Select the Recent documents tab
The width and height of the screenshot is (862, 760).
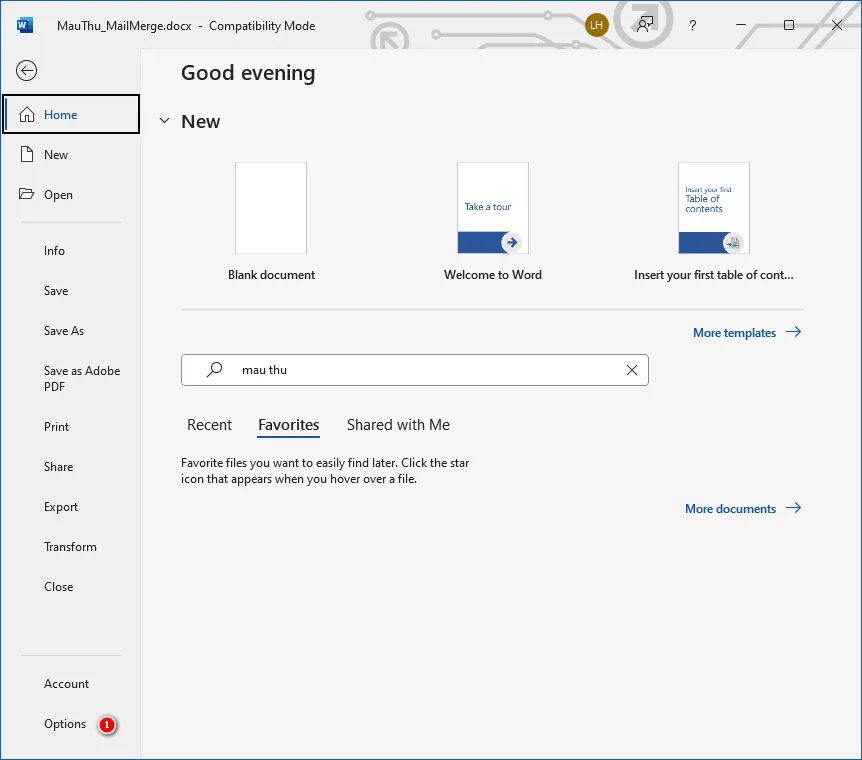pos(209,425)
